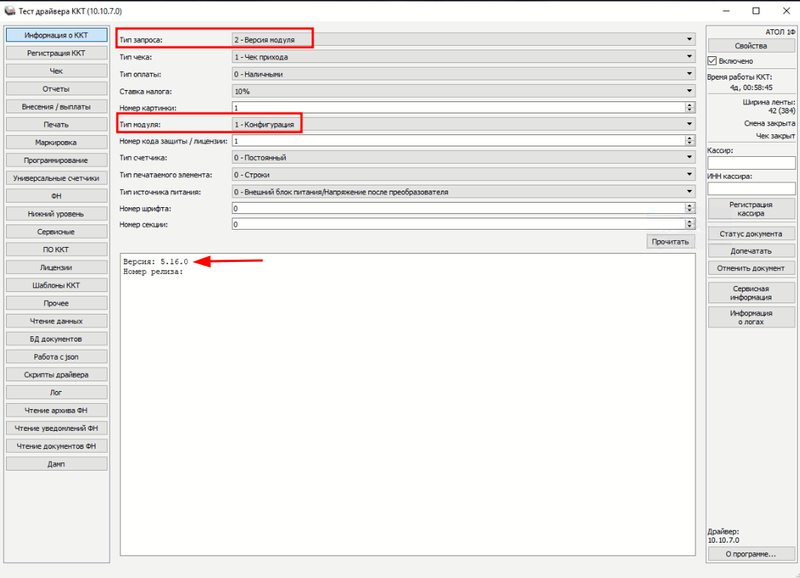The image size is (800, 578).
Task: Toggle the Включено checkbox
Action: coord(712,61)
